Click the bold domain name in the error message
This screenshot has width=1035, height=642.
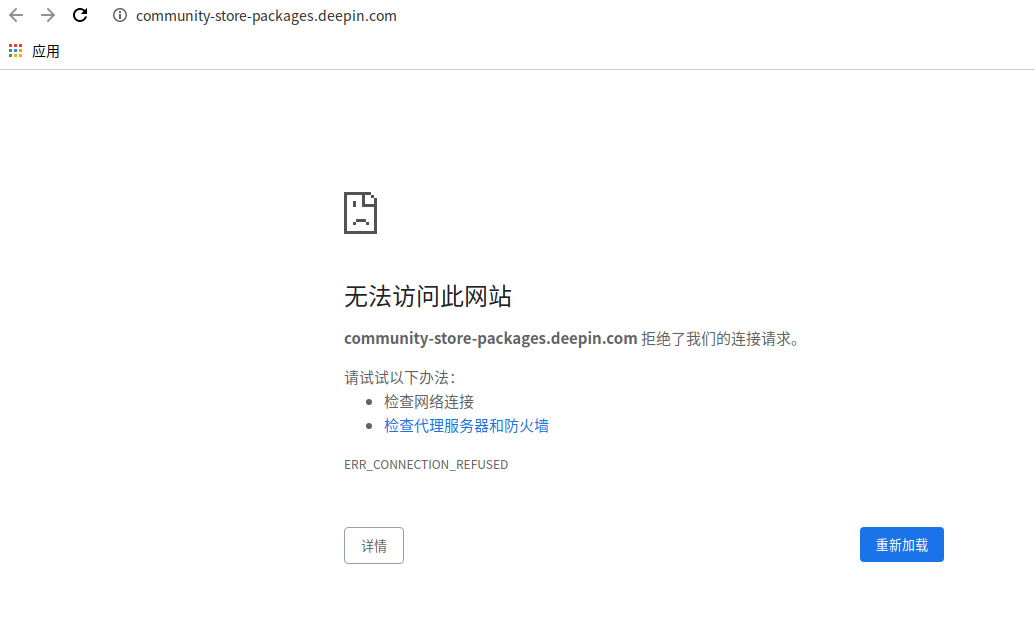coord(490,338)
